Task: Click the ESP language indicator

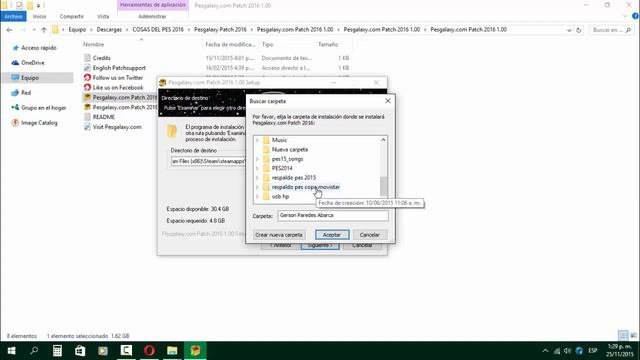Action: (593, 351)
